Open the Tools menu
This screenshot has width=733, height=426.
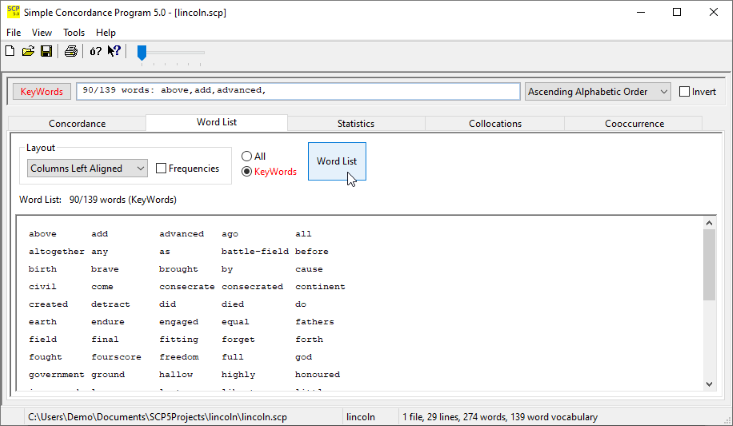(x=74, y=33)
